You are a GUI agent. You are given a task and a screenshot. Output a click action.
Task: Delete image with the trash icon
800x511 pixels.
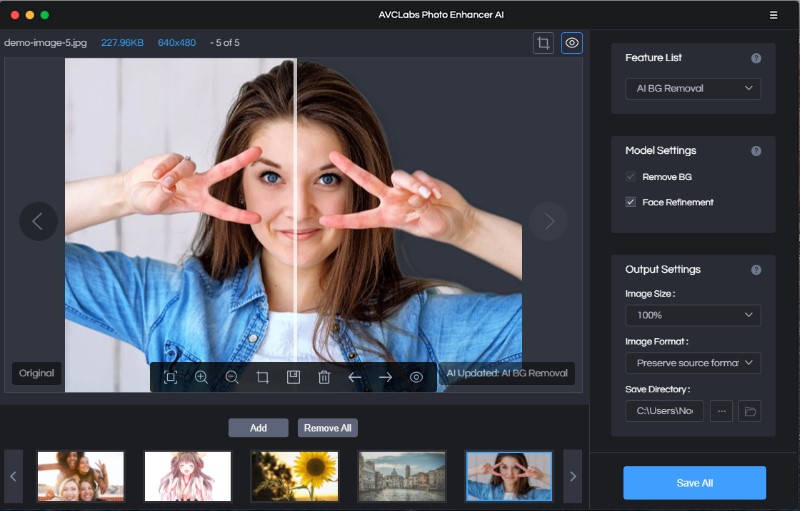[x=324, y=377]
